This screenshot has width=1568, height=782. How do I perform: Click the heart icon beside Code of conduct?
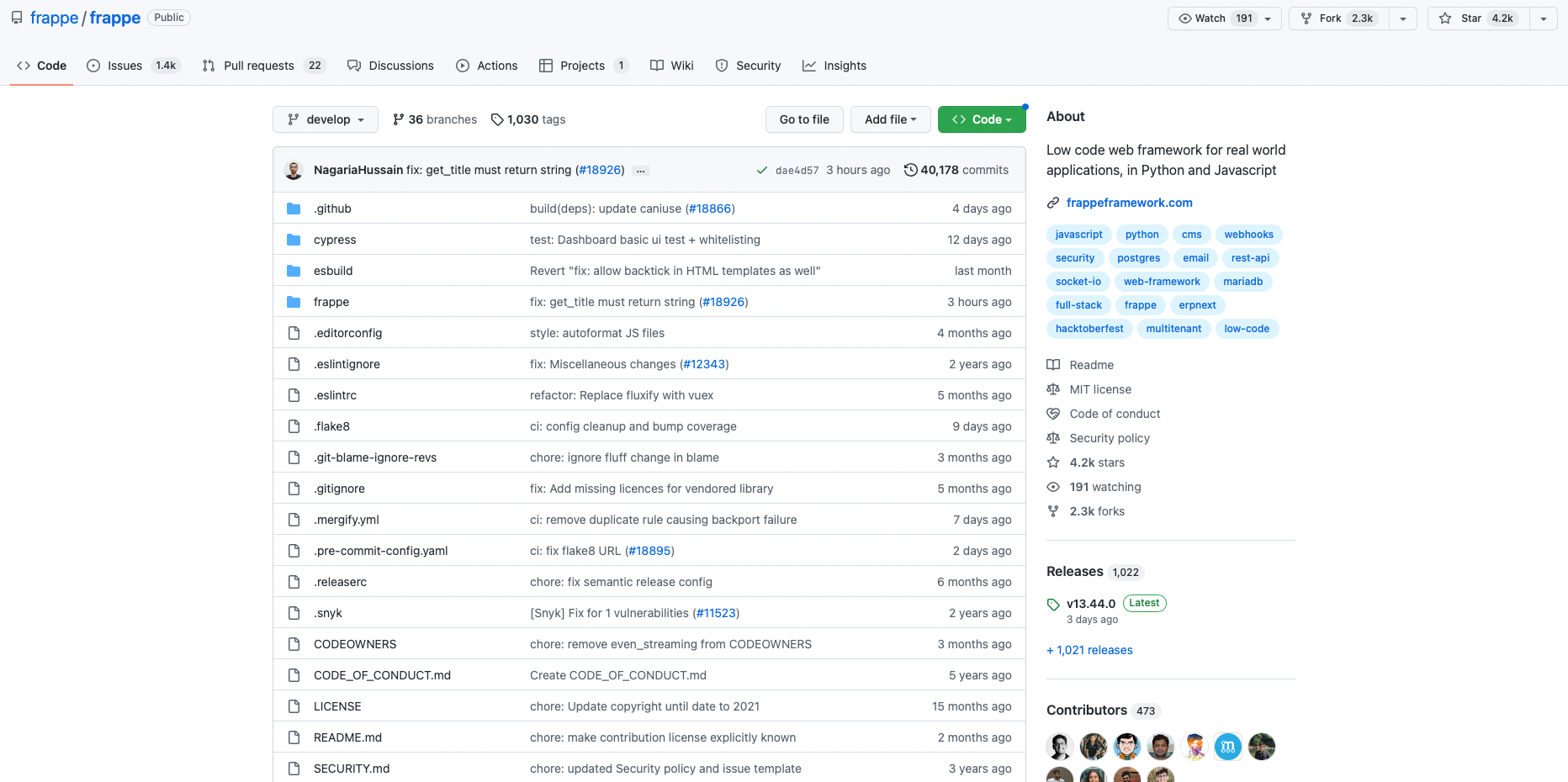click(x=1053, y=414)
